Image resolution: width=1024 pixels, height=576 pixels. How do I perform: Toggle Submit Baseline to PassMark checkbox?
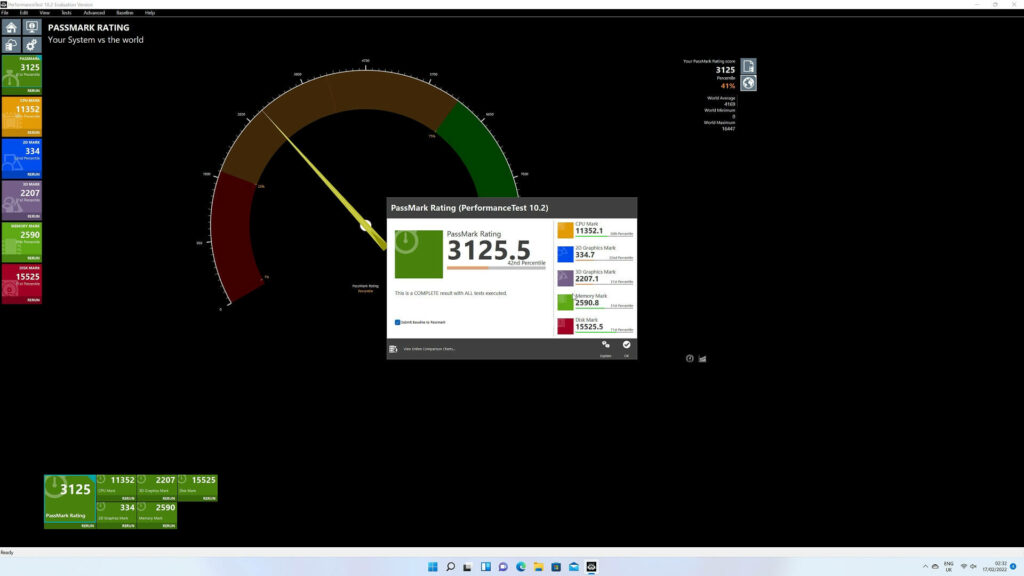pos(397,322)
